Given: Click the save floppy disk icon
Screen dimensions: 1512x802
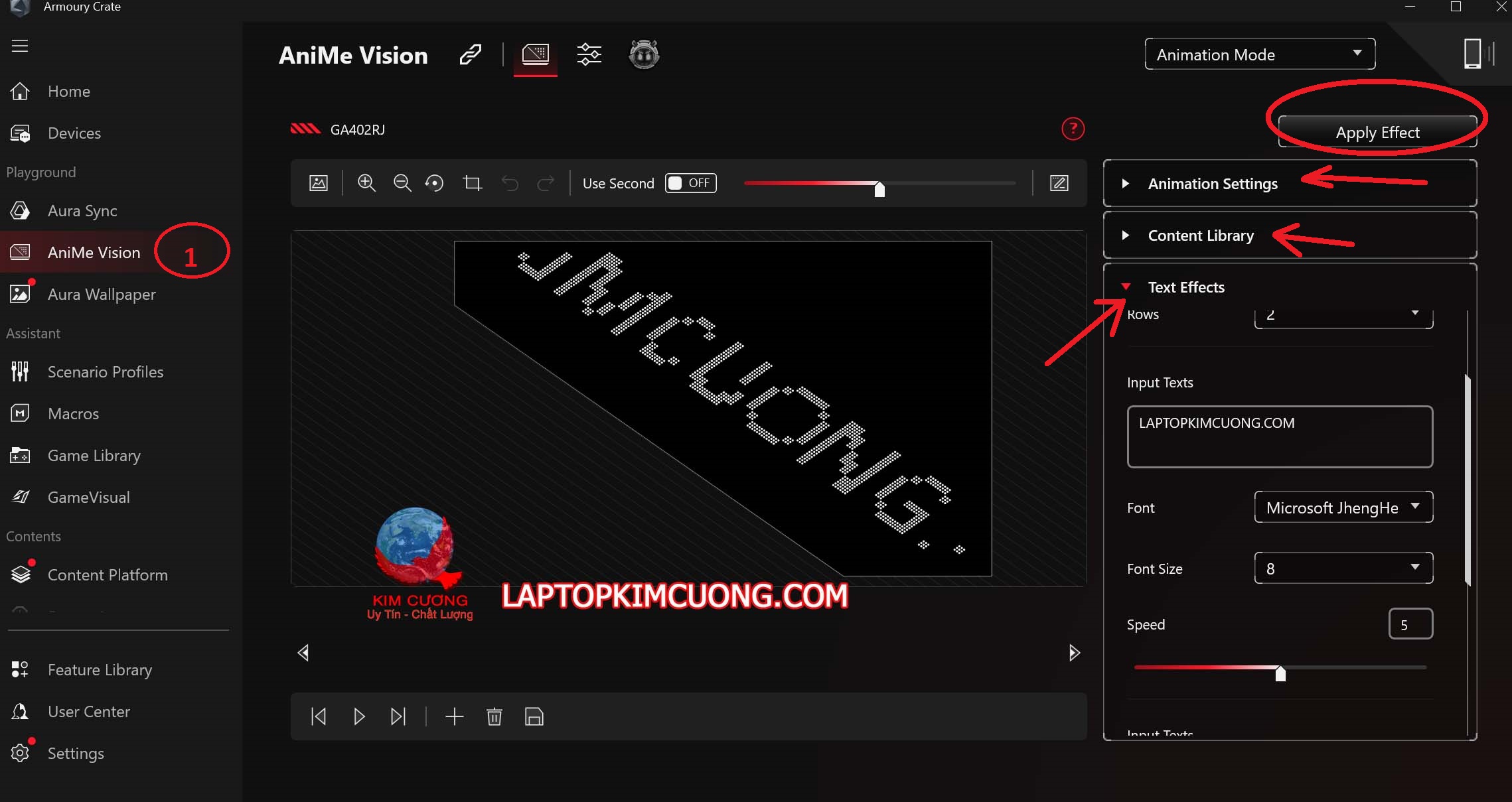Looking at the screenshot, I should [534, 716].
